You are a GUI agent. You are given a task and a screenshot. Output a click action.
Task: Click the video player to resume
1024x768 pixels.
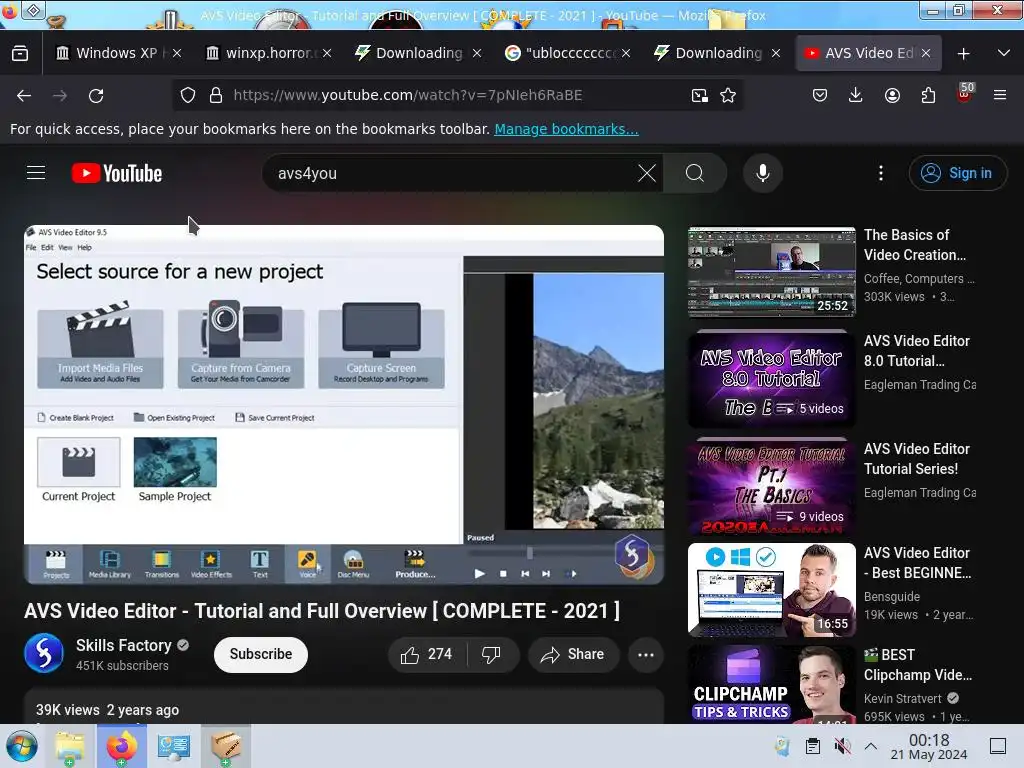point(344,404)
